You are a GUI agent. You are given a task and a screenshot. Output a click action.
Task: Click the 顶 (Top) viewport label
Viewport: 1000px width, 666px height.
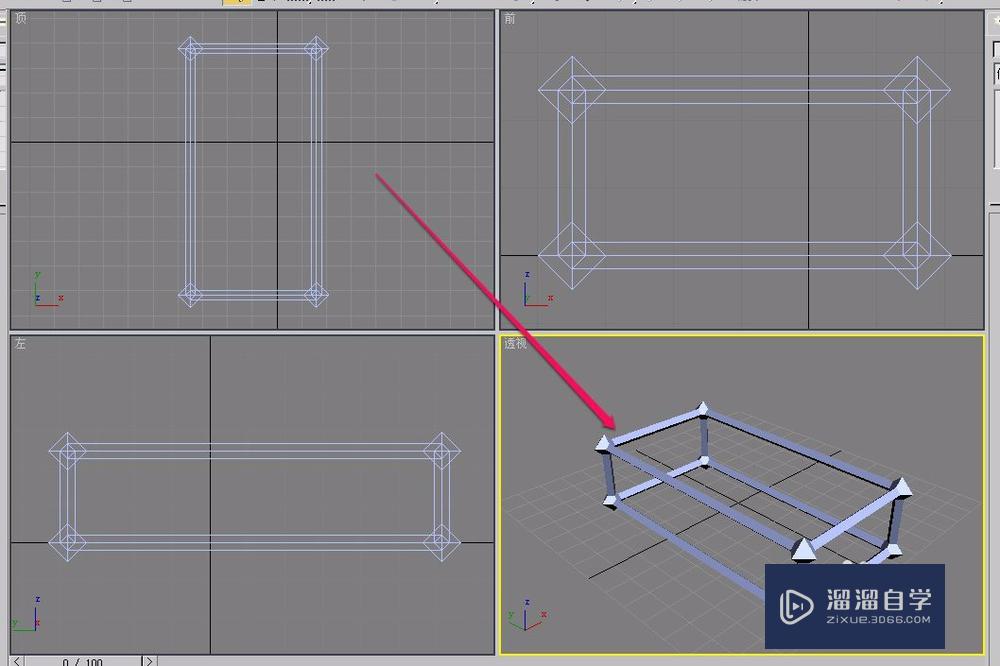20,18
